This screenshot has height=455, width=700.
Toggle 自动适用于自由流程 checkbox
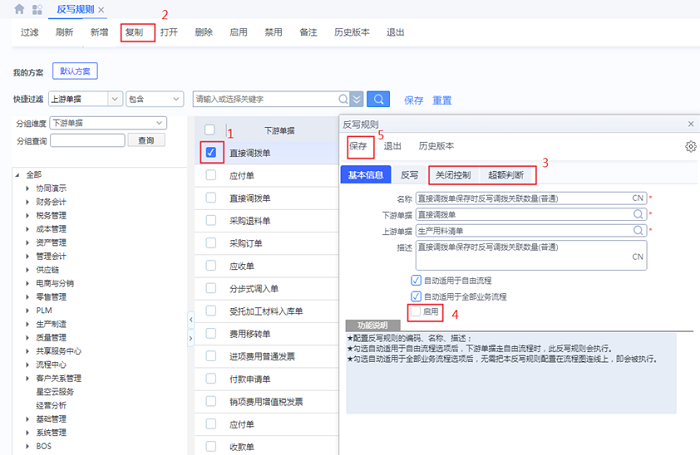tap(416, 281)
